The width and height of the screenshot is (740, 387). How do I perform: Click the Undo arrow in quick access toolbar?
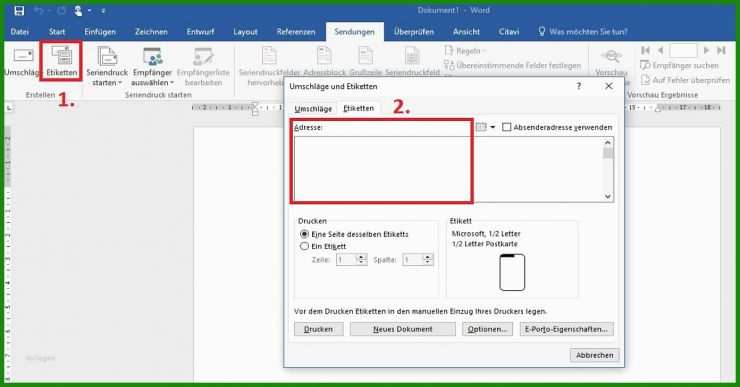pyautogui.click(x=39, y=10)
